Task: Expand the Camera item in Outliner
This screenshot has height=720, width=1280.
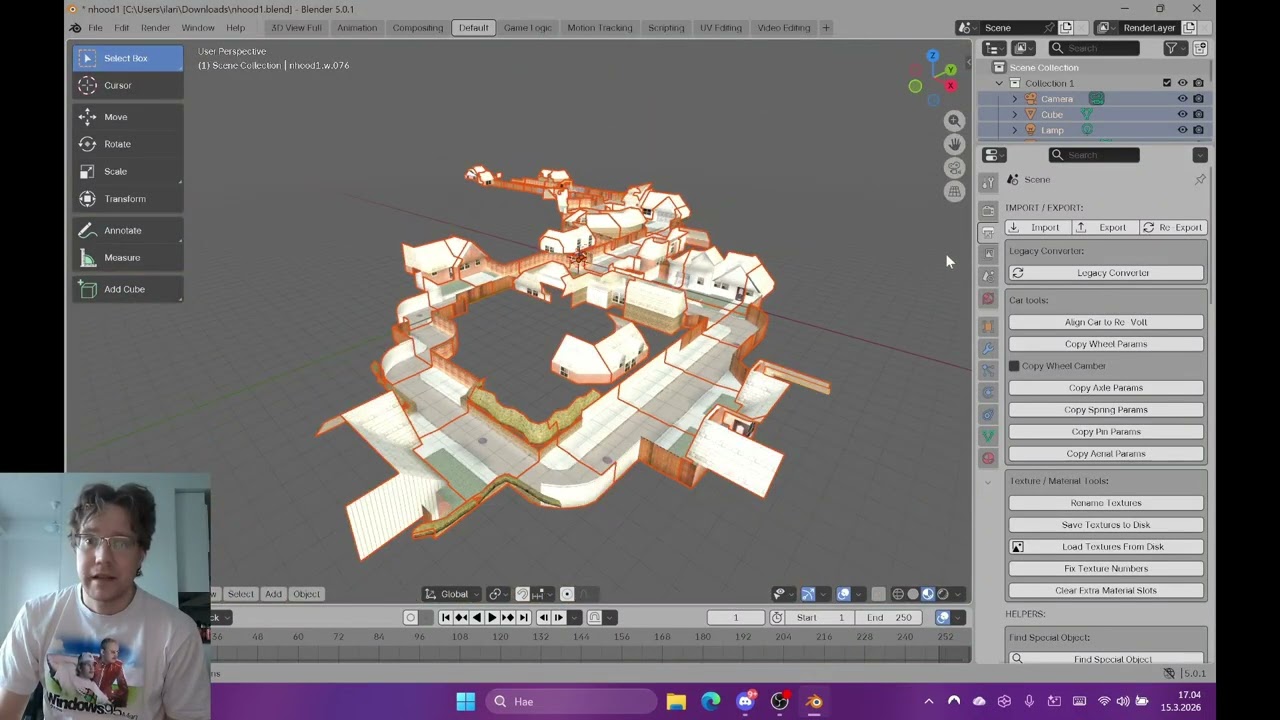Action: (1015, 99)
